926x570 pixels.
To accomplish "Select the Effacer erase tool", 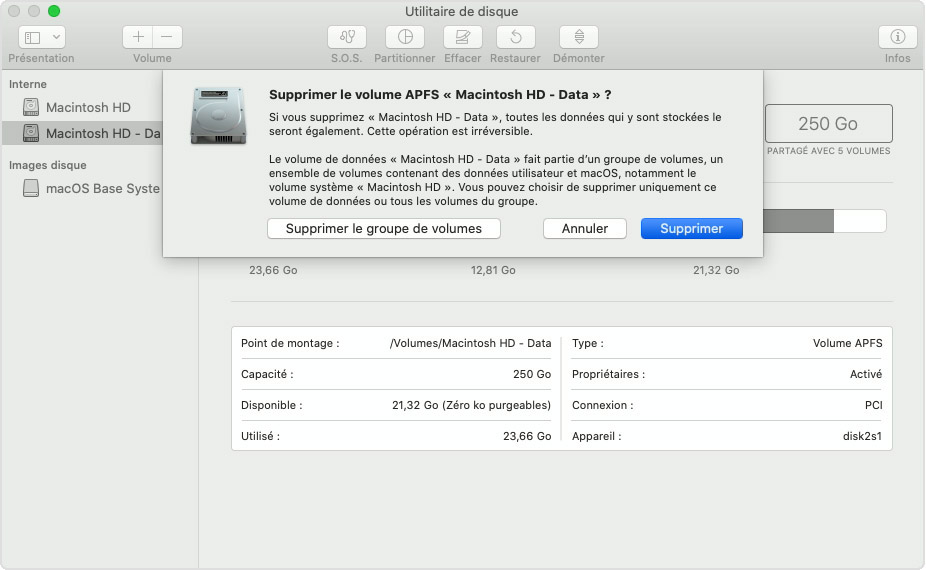I will [x=462, y=37].
